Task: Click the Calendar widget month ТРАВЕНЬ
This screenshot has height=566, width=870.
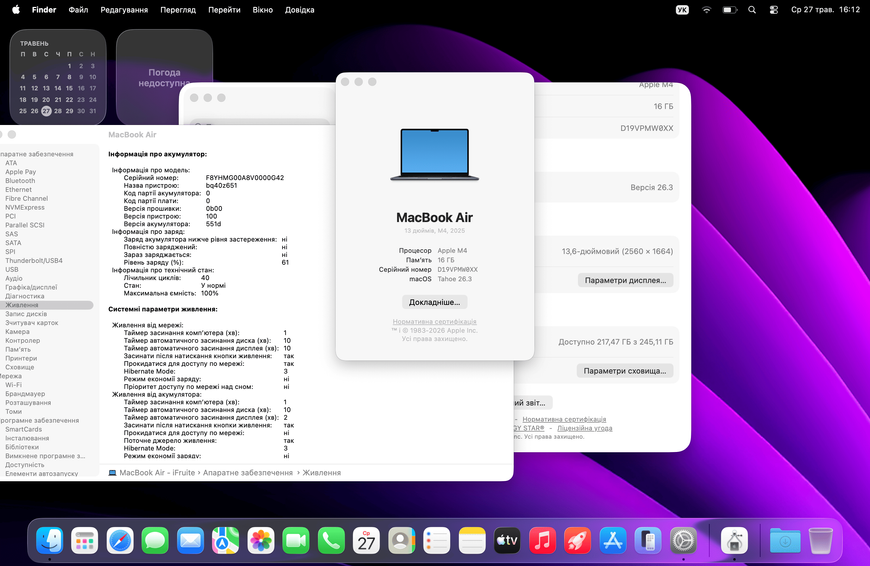Action: [34, 43]
